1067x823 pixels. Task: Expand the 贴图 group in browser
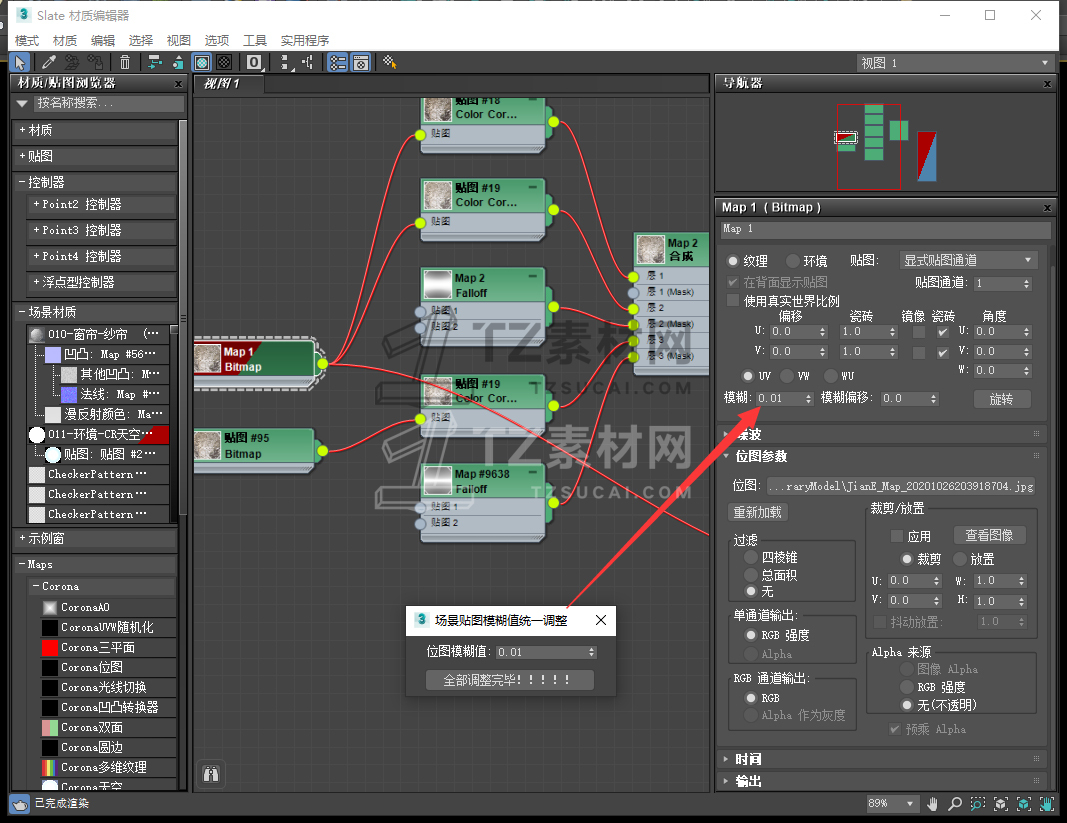tap(95, 157)
